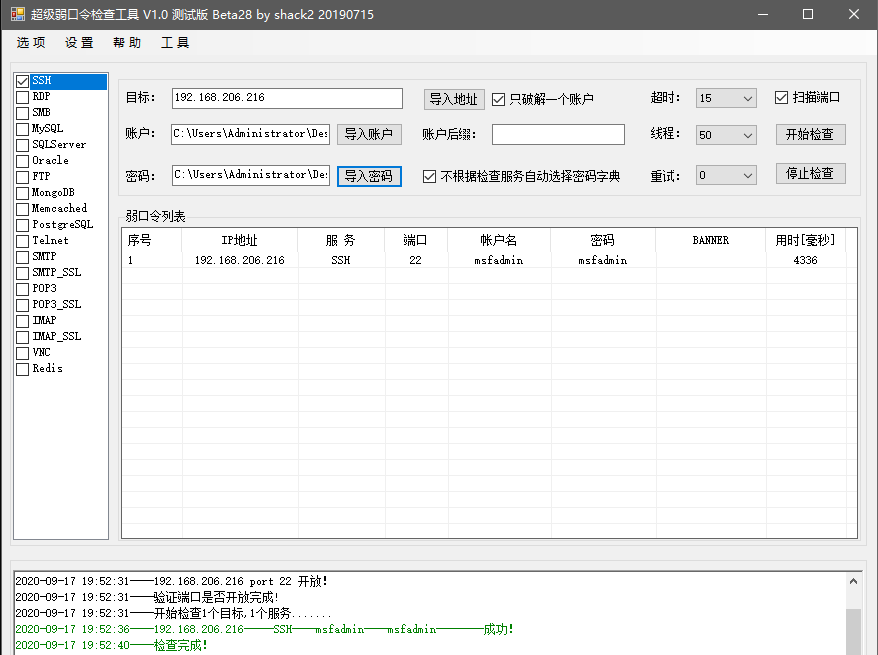This screenshot has height=655, width=878.
Task: Toggle 只破解一个账户 checkbox
Action: (x=498, y=100)
